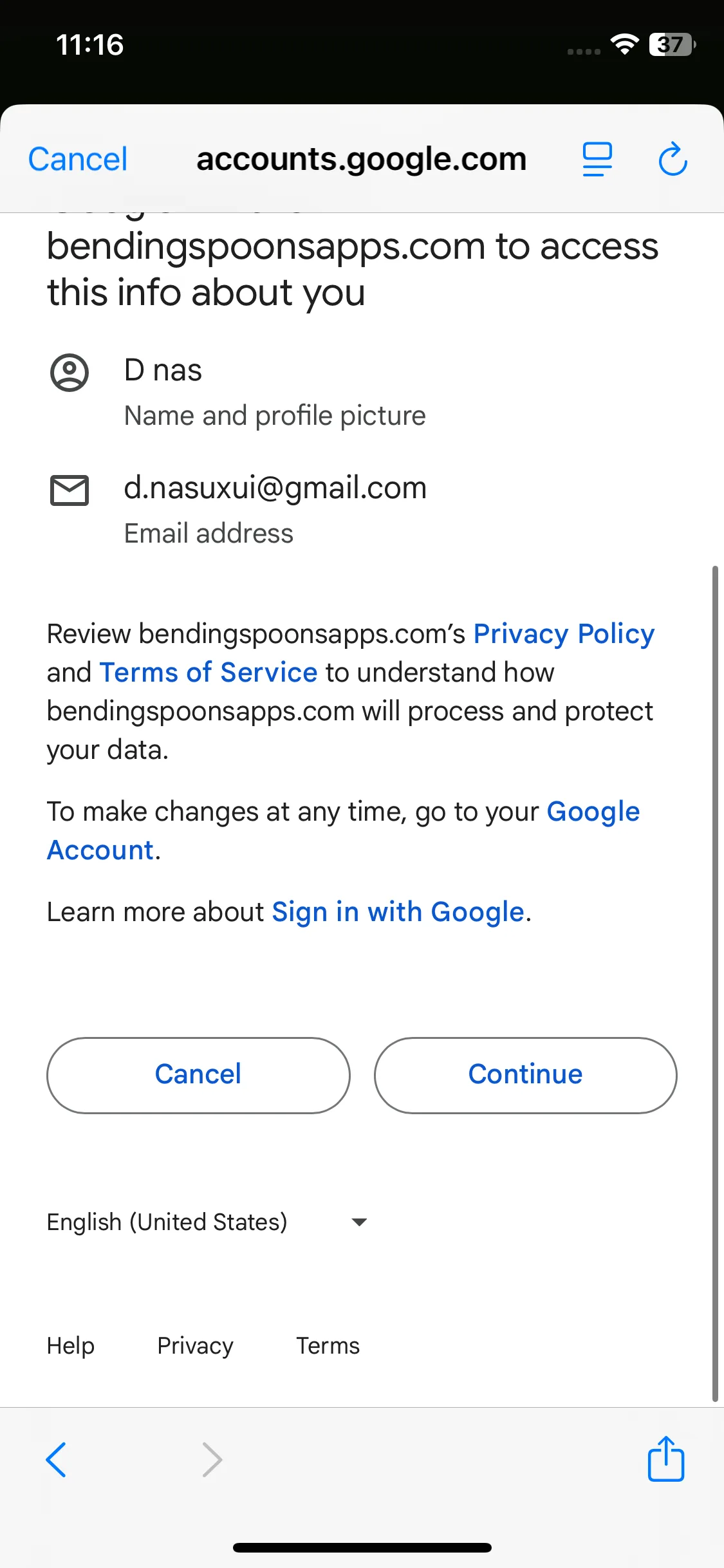Go back with the left chevron

57,1459
